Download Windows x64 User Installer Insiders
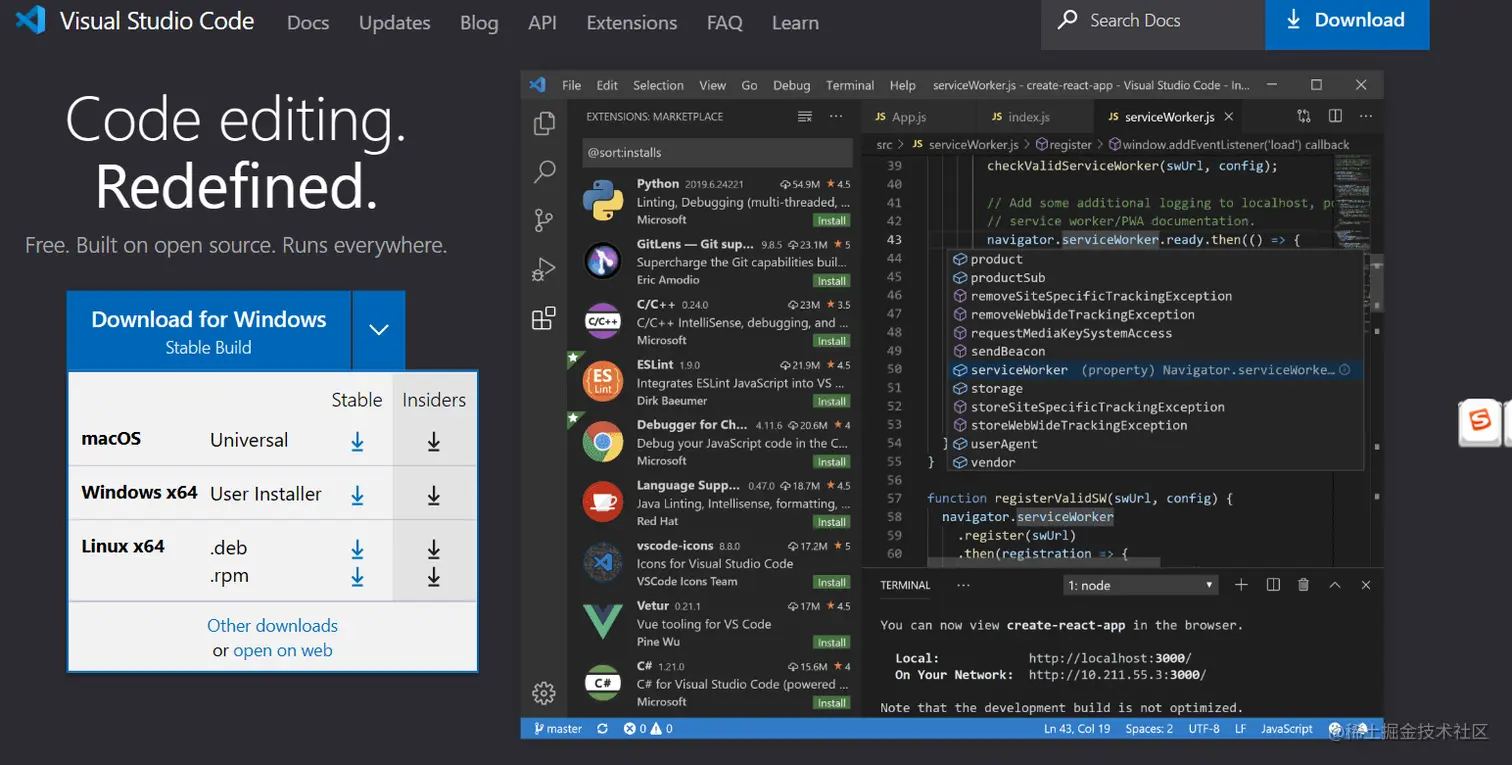Screen dimensions: 1512x765 pyautogui.click(x=434, y=495)
